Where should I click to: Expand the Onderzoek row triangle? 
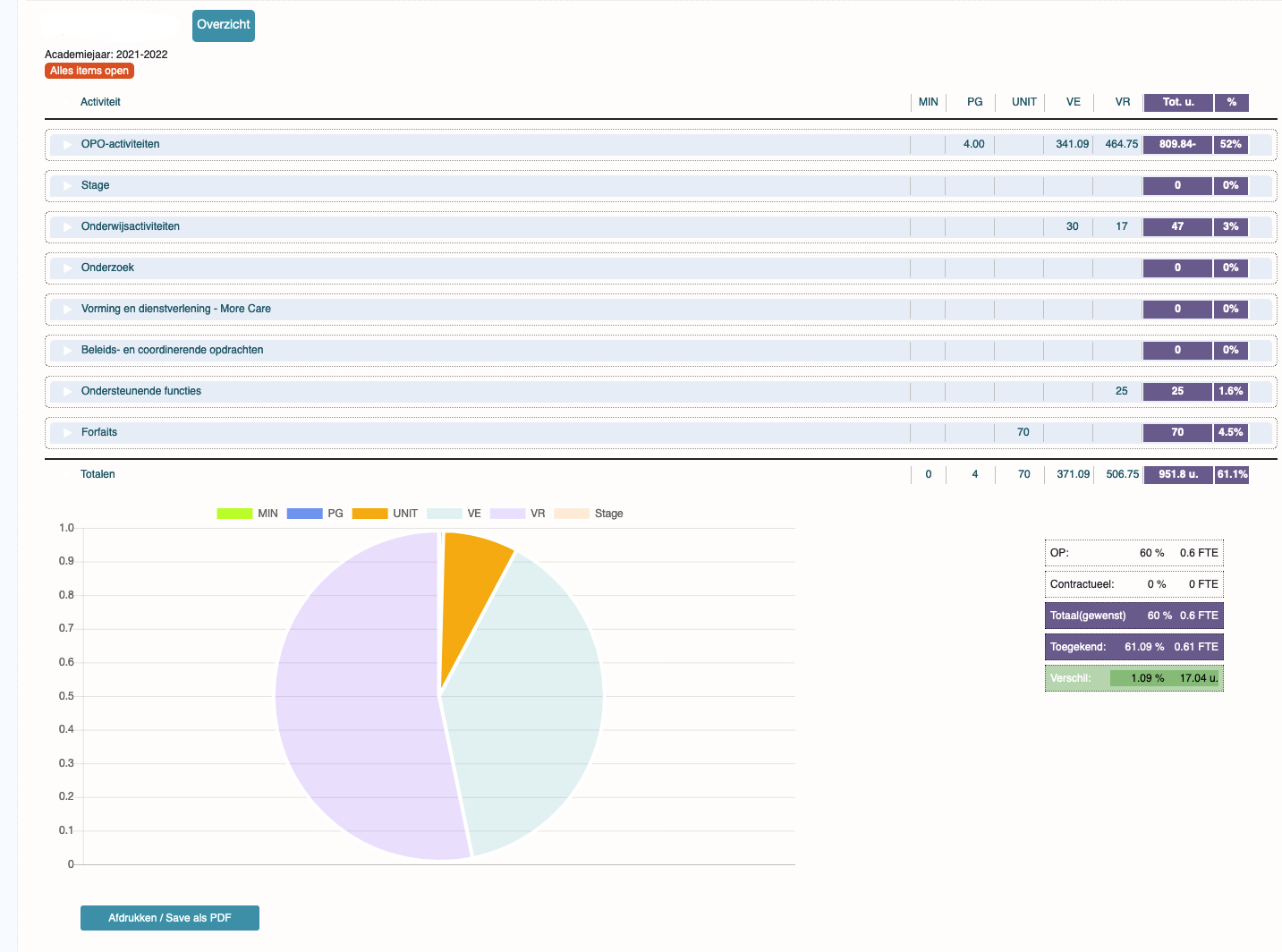click(x=67, y=268)
